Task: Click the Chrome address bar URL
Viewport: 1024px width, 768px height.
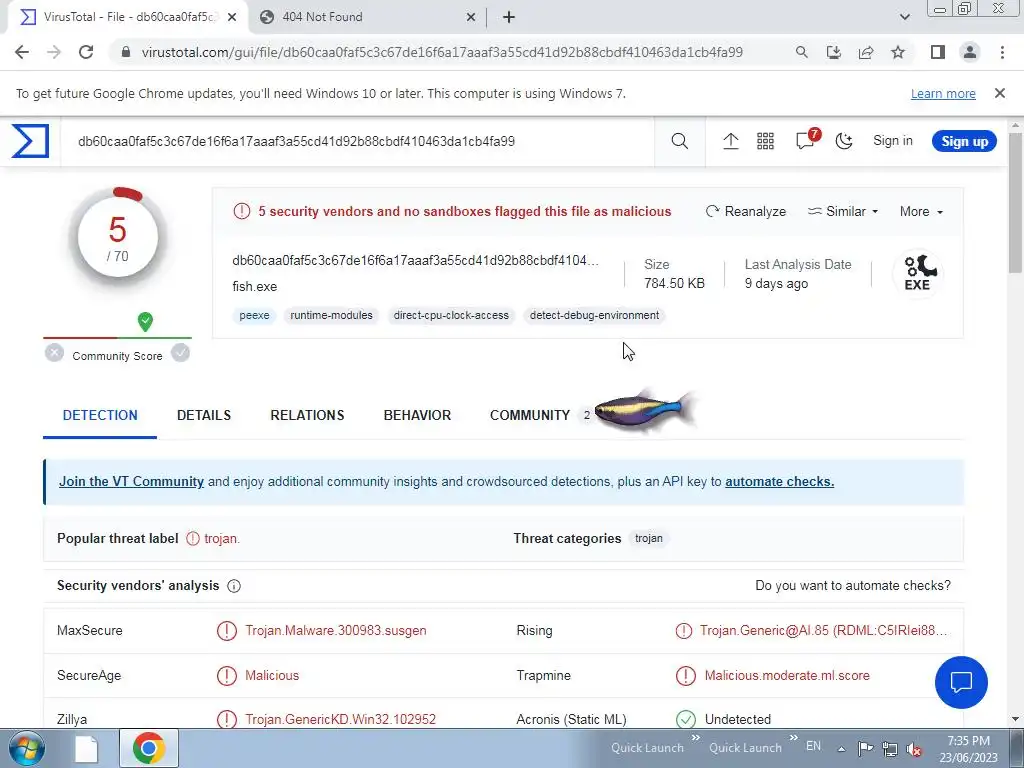Action: tap(441, 52)
